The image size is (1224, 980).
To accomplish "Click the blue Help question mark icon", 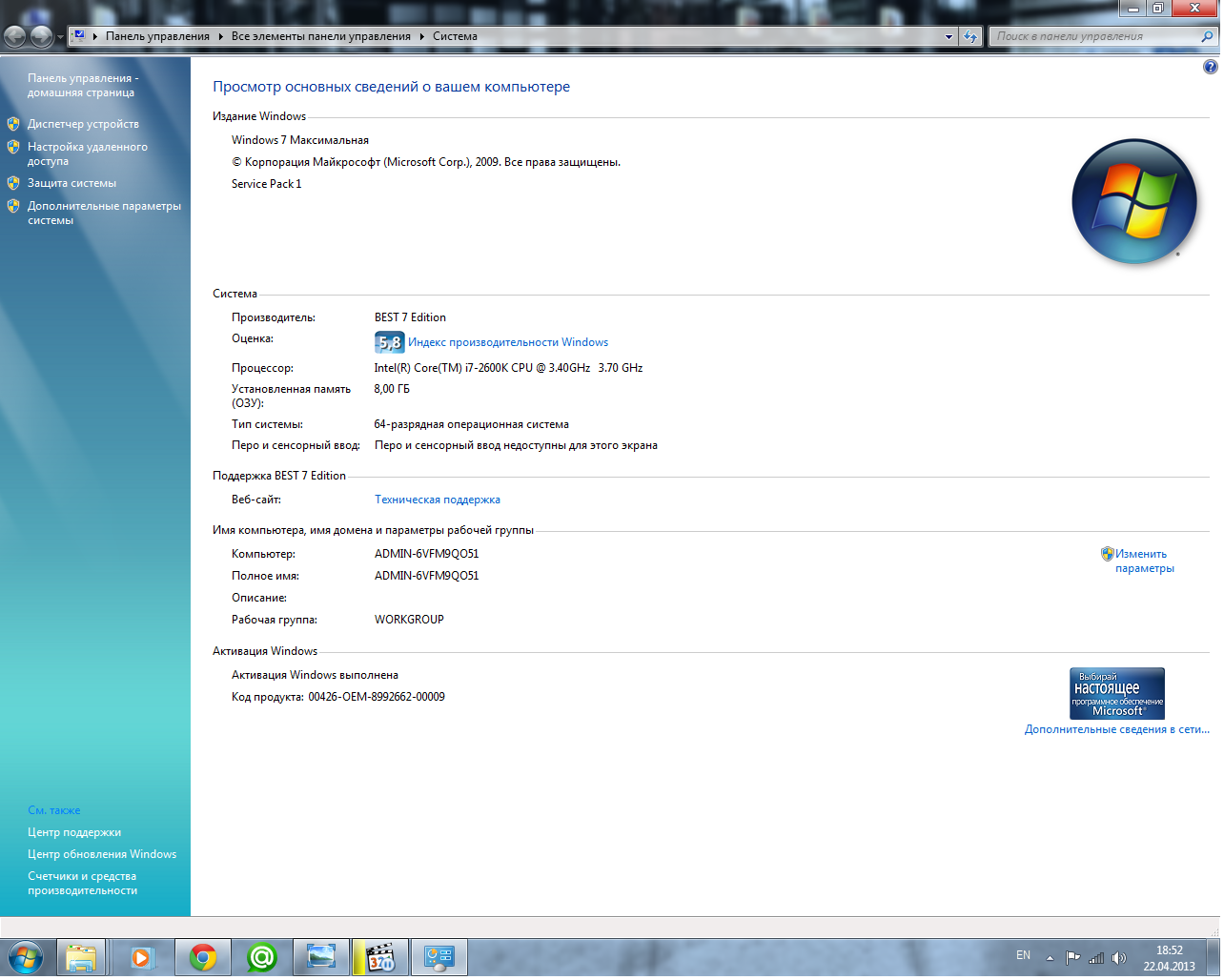I will coord(1211,67).
